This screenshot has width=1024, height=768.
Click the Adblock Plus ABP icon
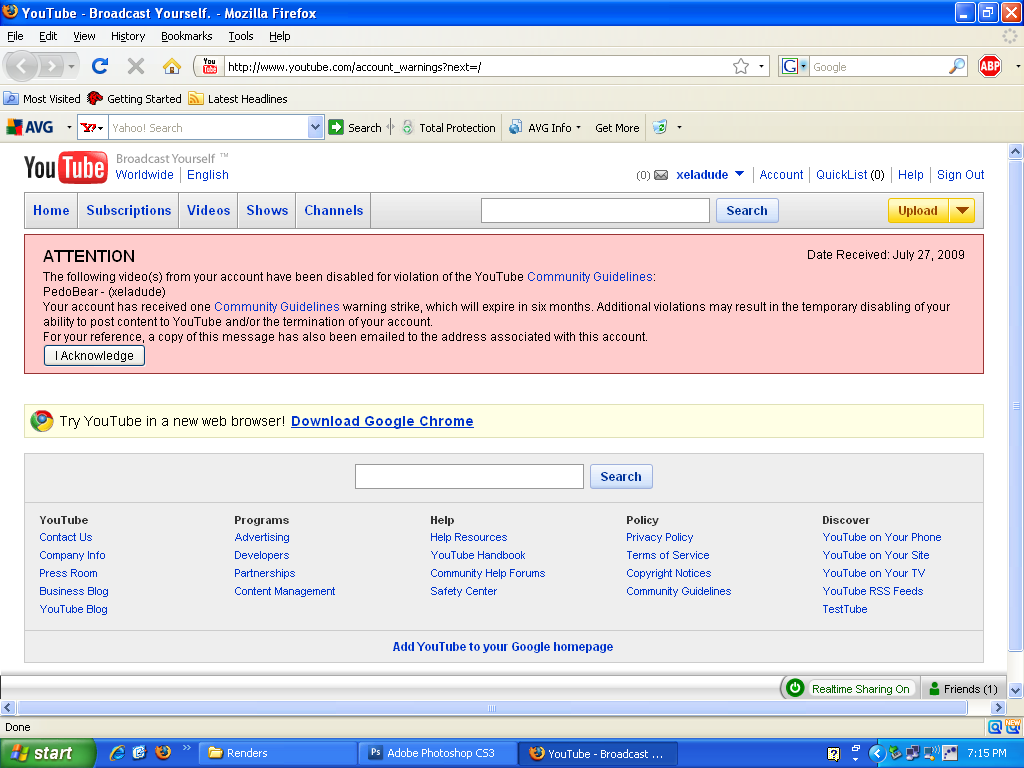click(990, 66)
